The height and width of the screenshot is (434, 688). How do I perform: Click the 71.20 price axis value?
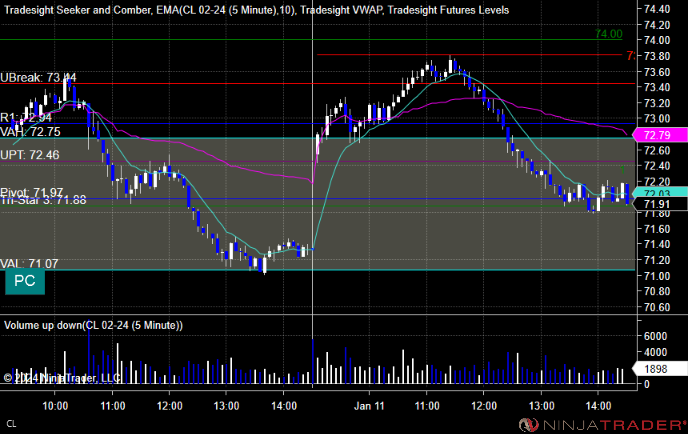[657, 260]
